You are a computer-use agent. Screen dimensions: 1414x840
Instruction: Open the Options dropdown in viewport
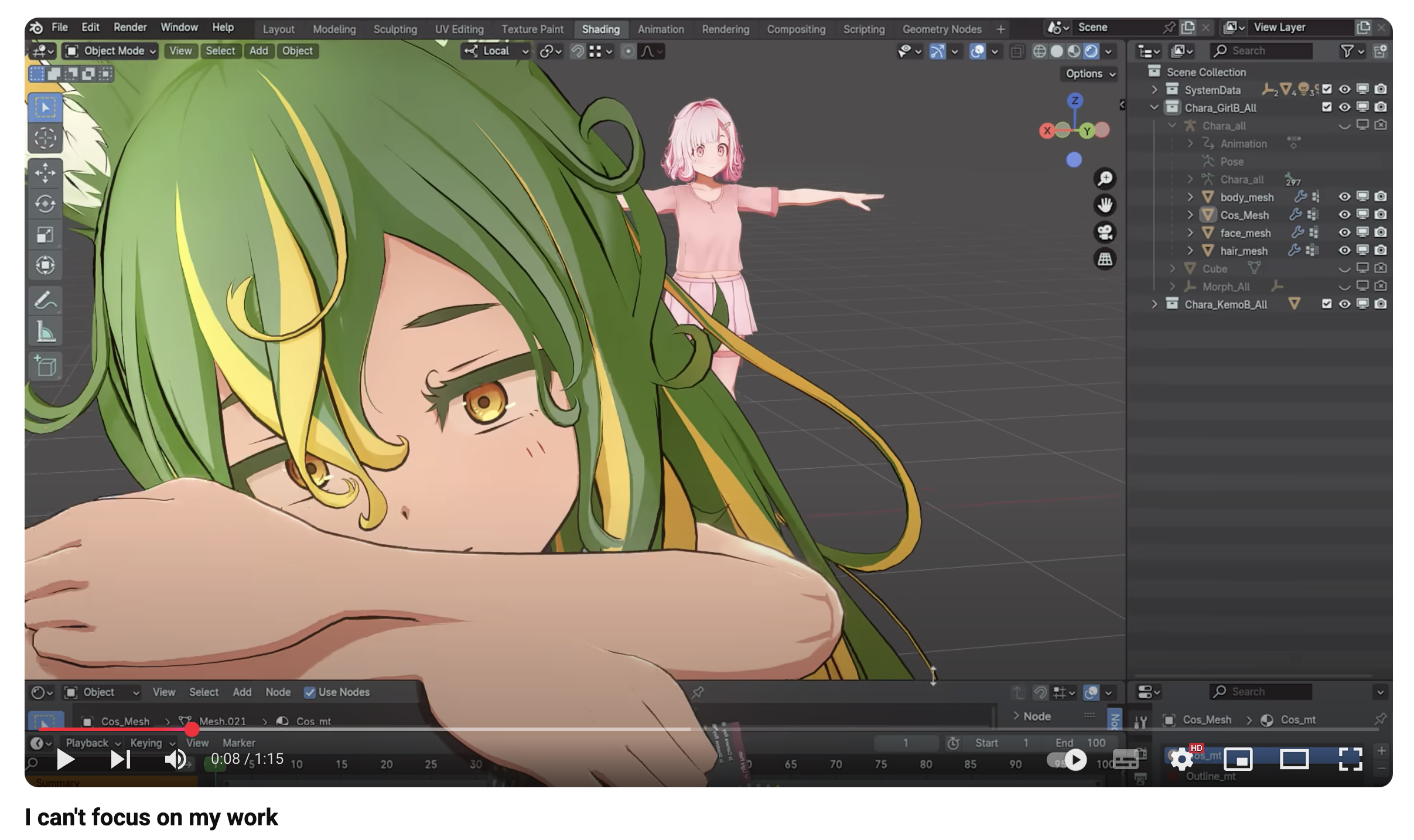(1089, 74)
